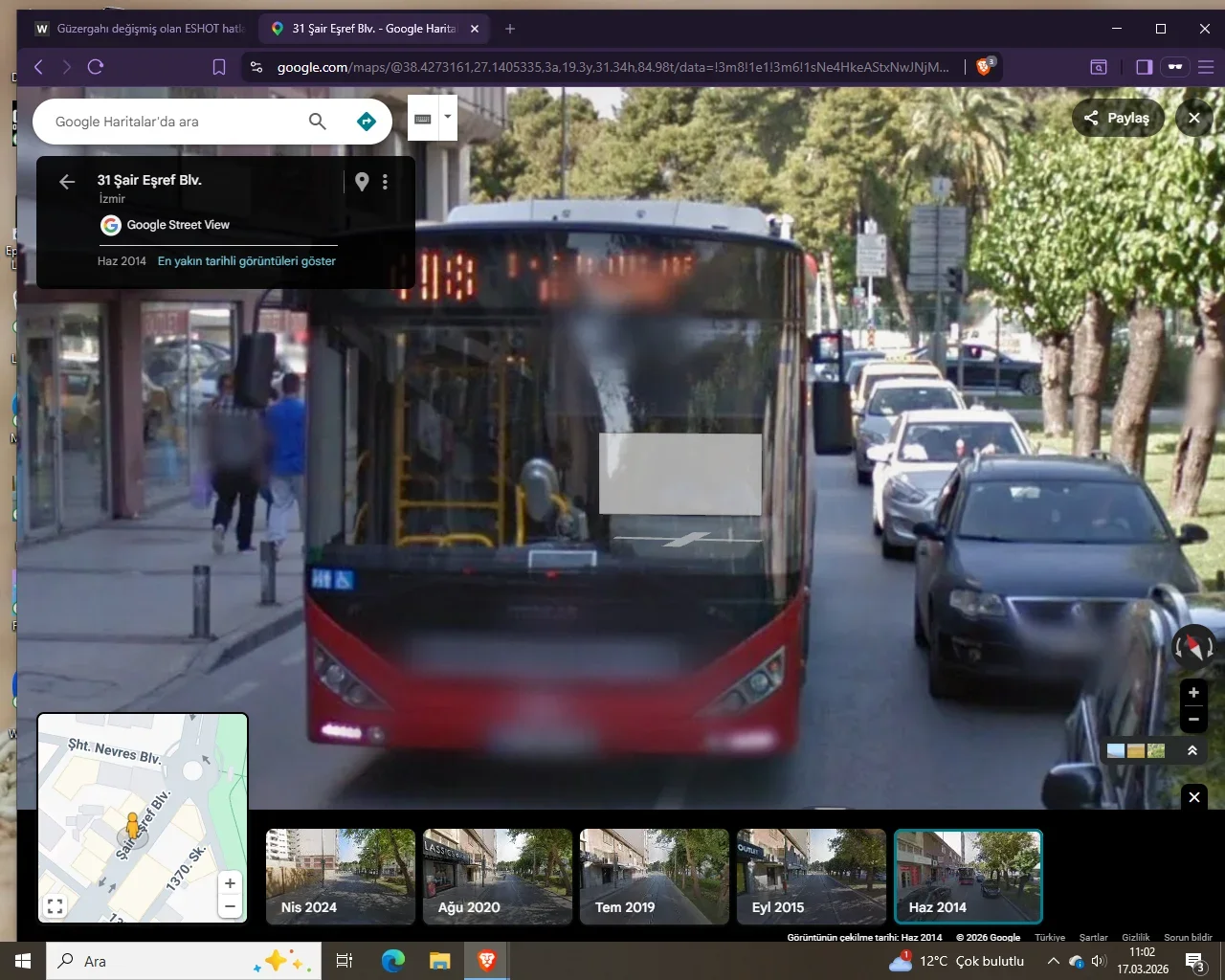Click the directions arrow icon in search box

pyautogui.click(x=366, y=122)
